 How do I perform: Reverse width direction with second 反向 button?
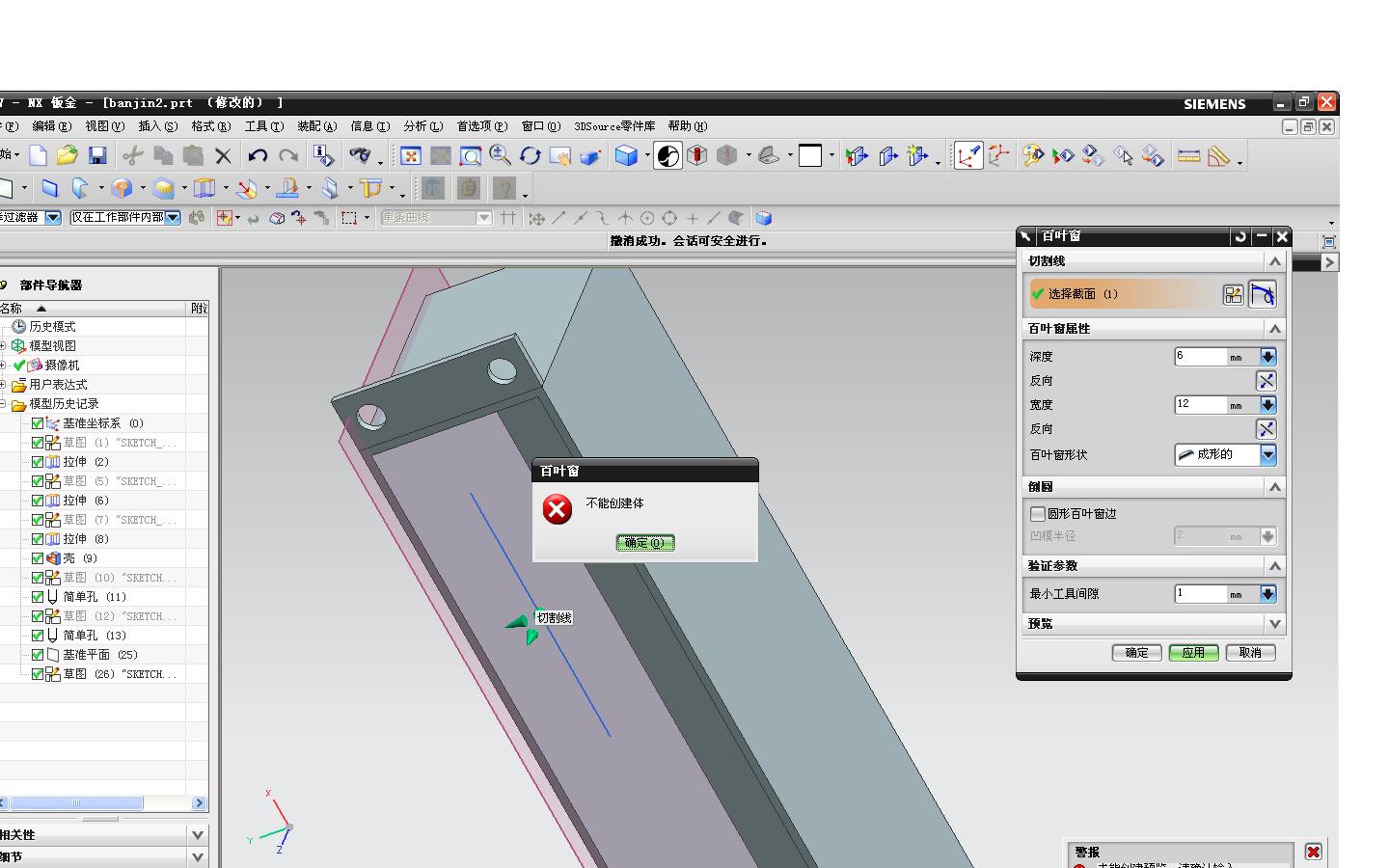[x=1266, y=429]
